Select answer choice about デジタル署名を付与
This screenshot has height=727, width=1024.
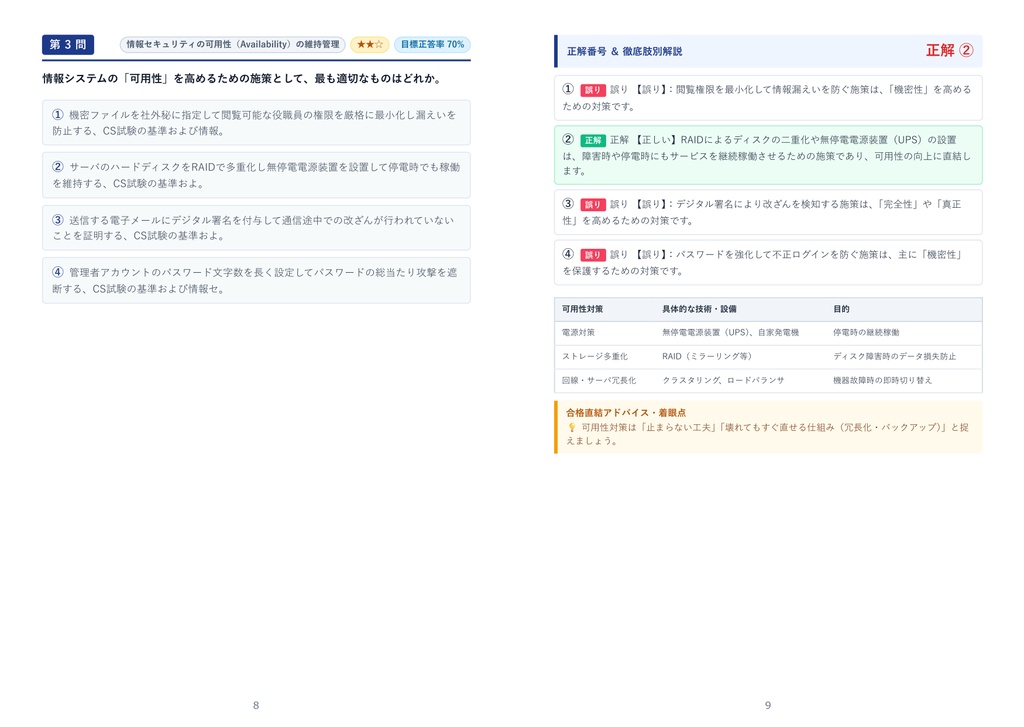[x=256, y=228]
